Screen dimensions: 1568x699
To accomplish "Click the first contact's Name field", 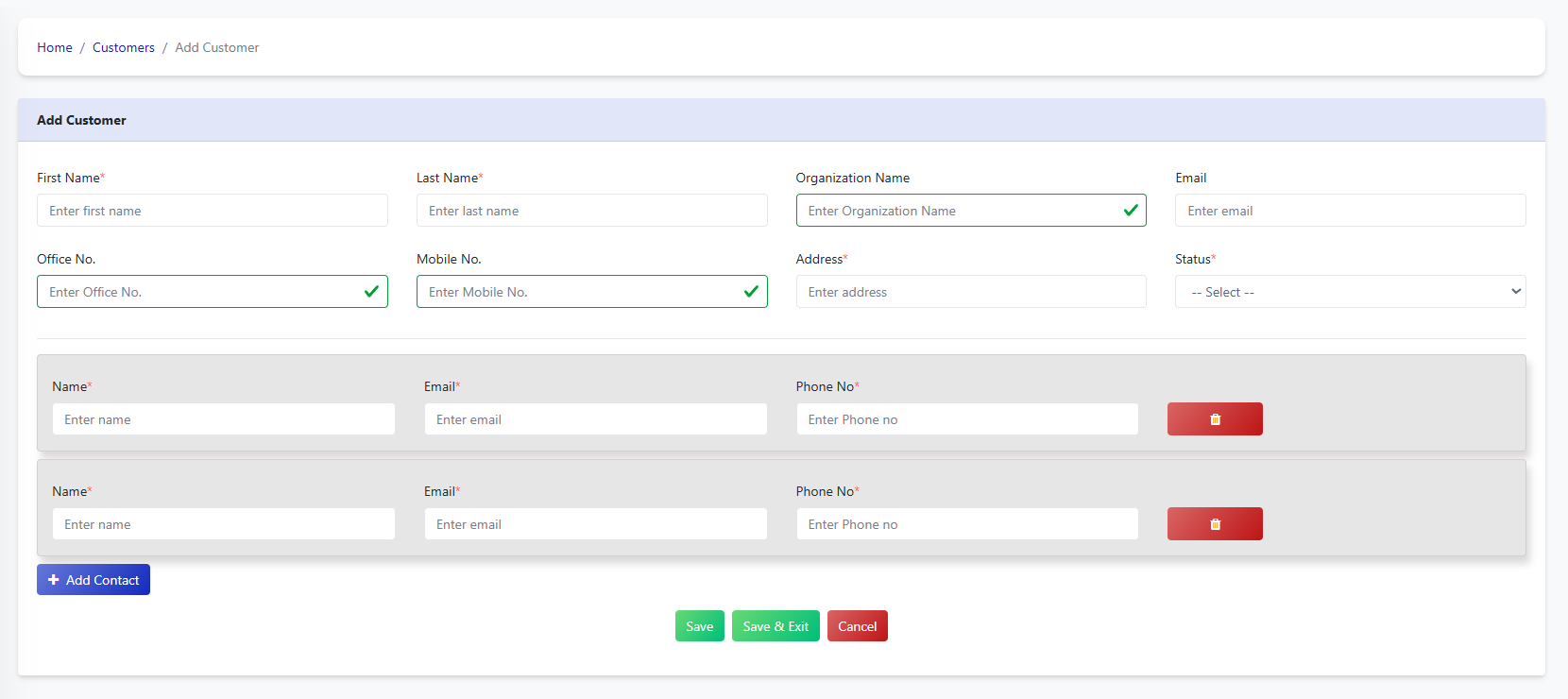I will pyautogui.click(x=224, y=419).
